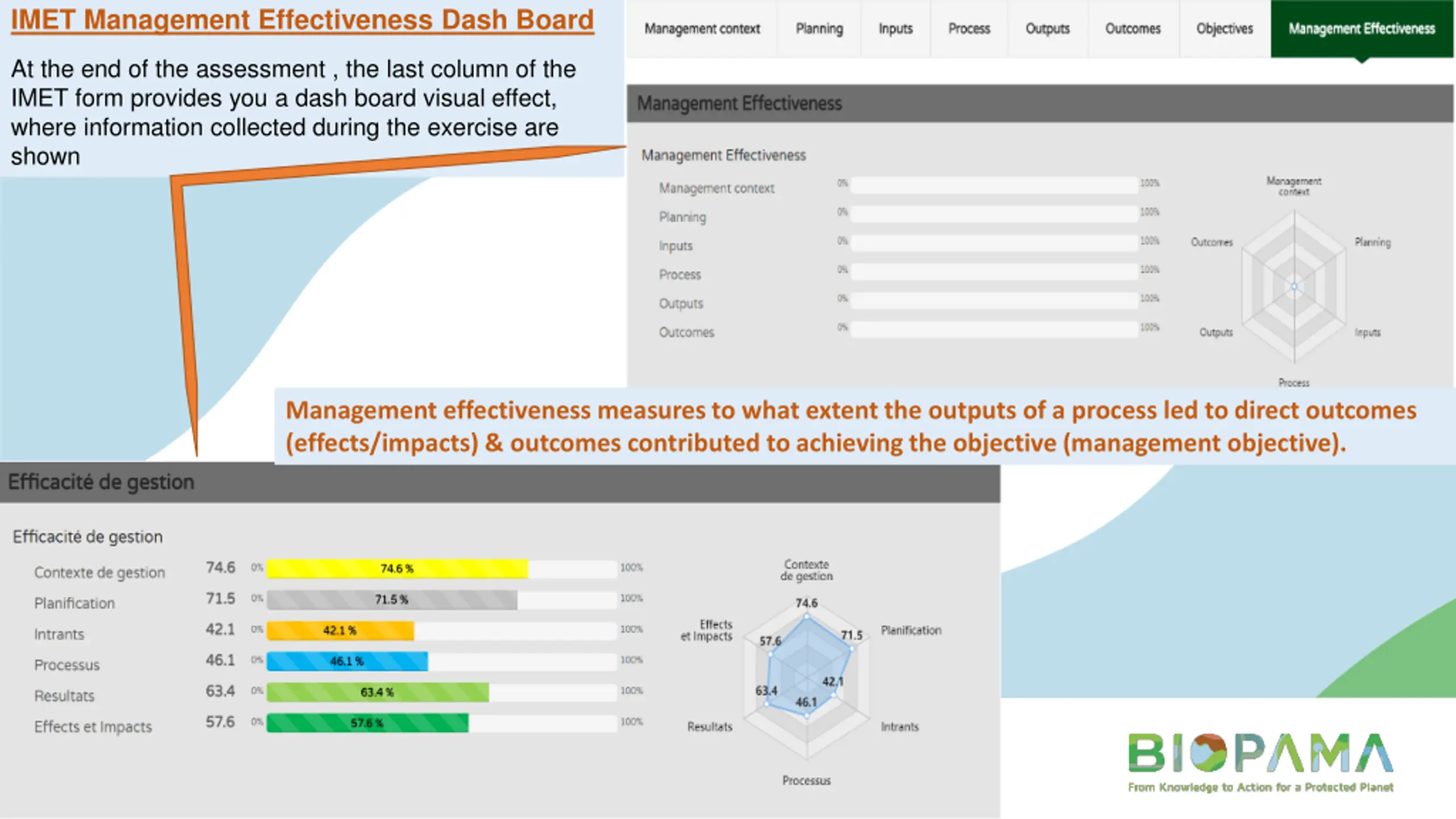1456x819 pixels.
Task: Click the empty Management context progress bar
Action: 994,185
